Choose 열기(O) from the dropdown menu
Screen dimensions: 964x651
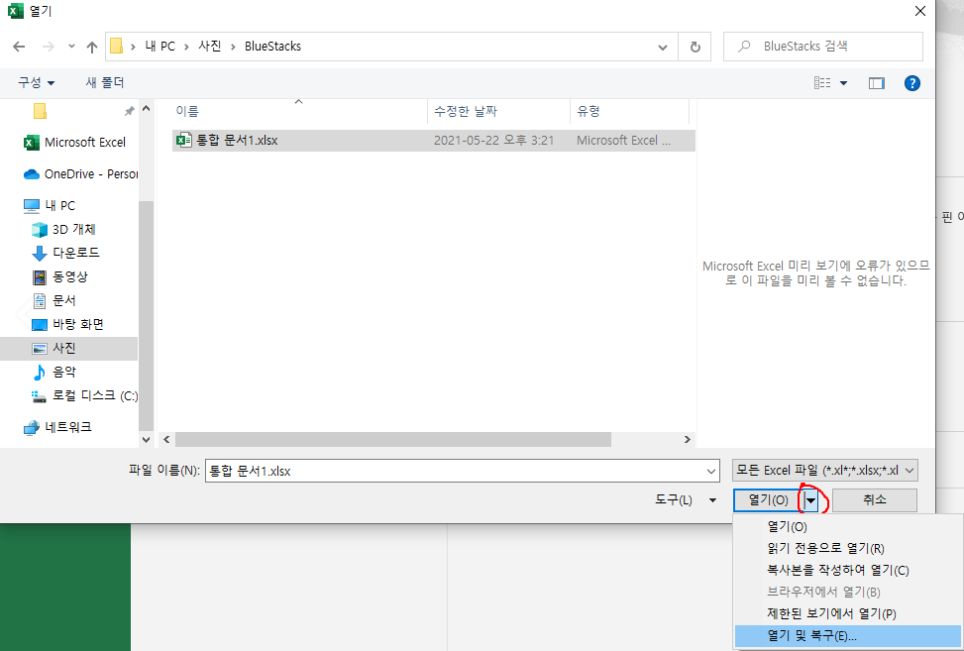pos(848,527)
